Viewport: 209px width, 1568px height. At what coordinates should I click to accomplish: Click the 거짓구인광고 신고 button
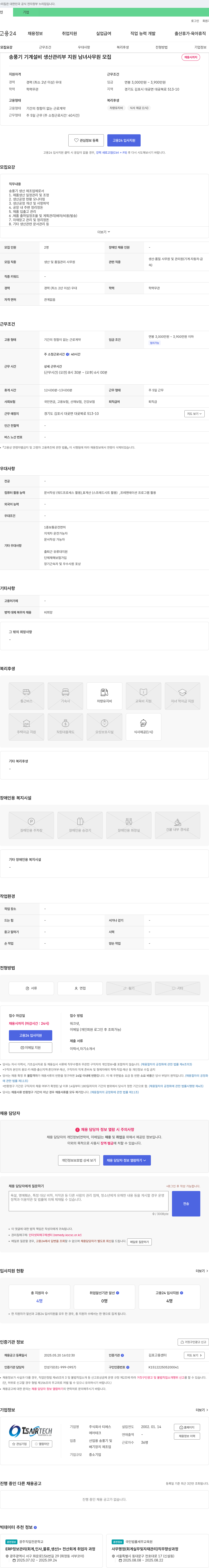click(x=193, y=1342)
